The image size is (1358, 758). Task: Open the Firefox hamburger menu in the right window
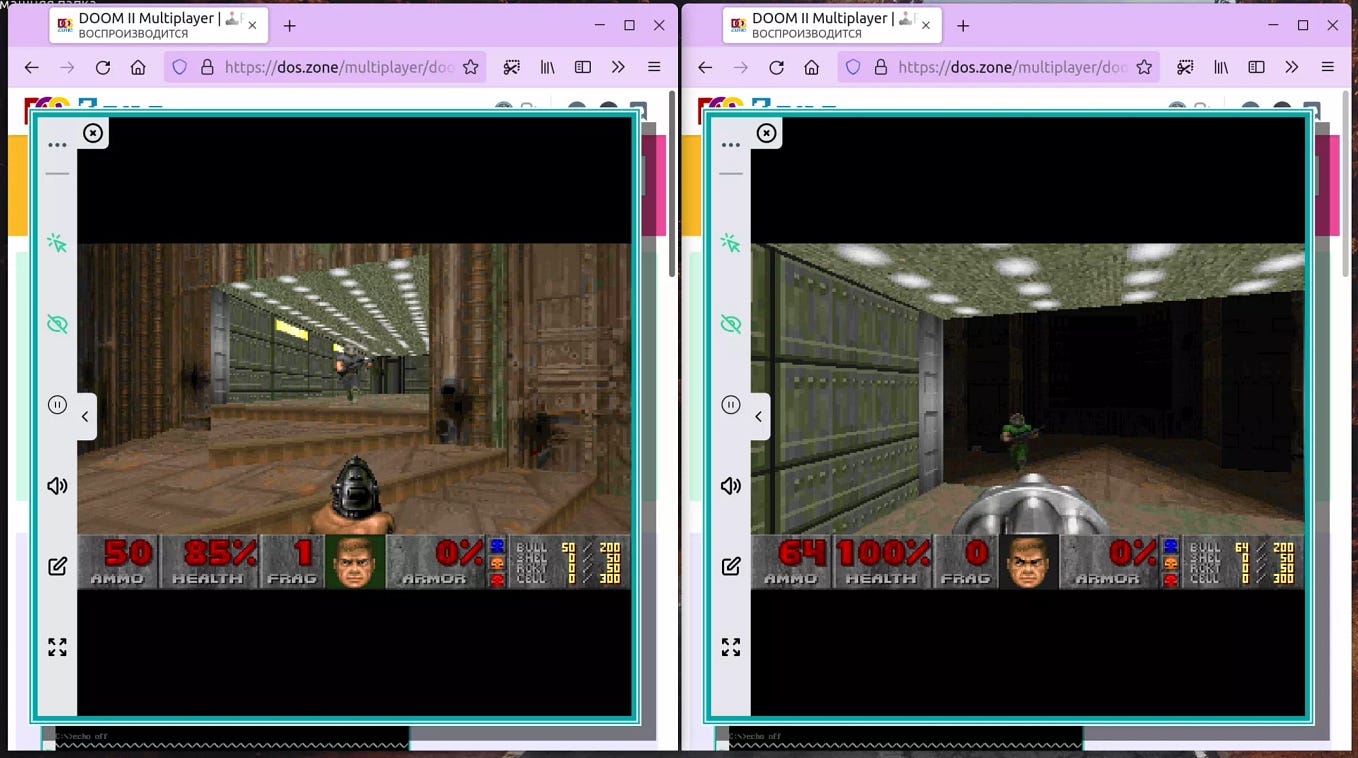point(1327,67)
